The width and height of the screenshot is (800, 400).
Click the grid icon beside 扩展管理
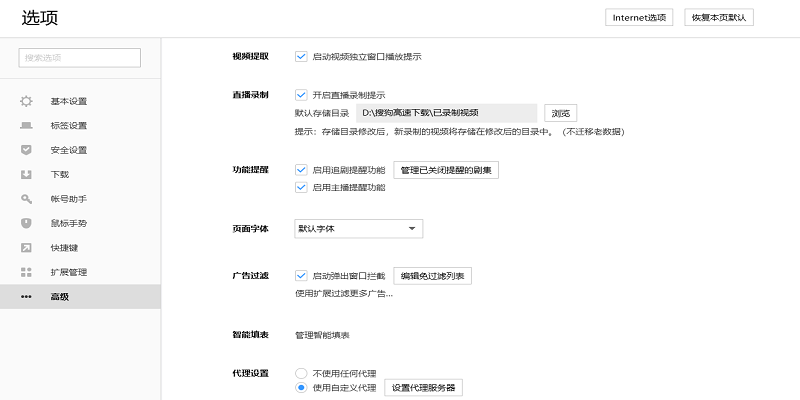coord(26,272)
